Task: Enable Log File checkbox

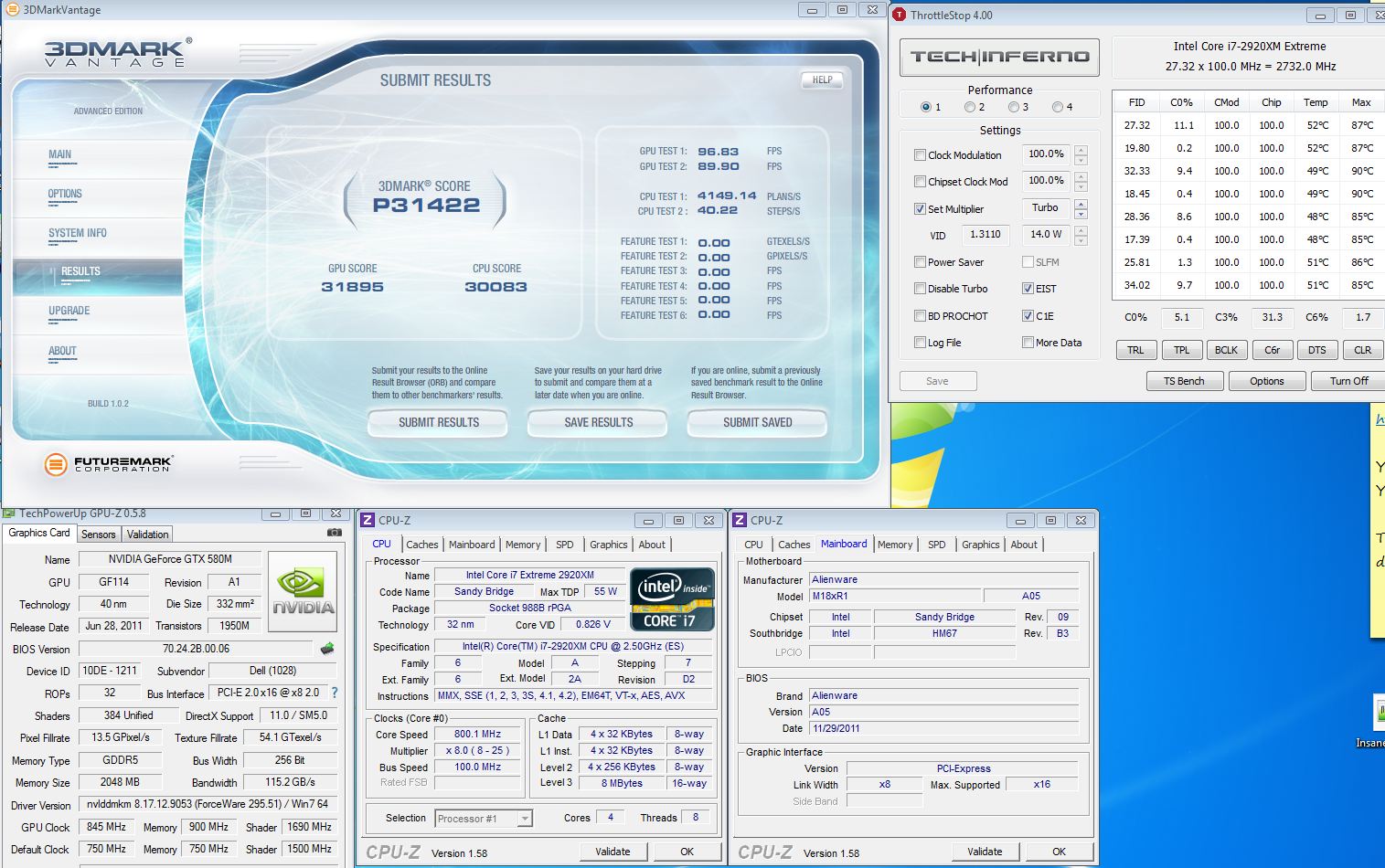Action: pyautogui.click(x=920, y=343)
